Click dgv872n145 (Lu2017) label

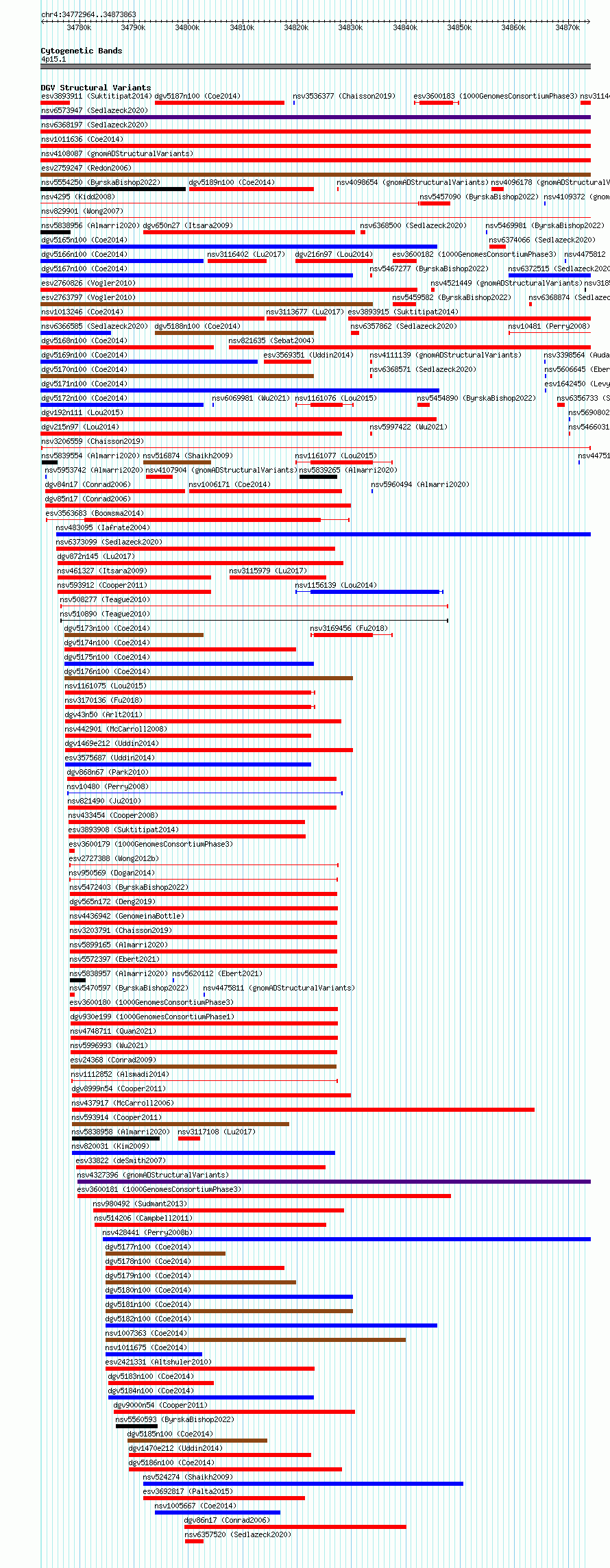[x=97, y=556]
